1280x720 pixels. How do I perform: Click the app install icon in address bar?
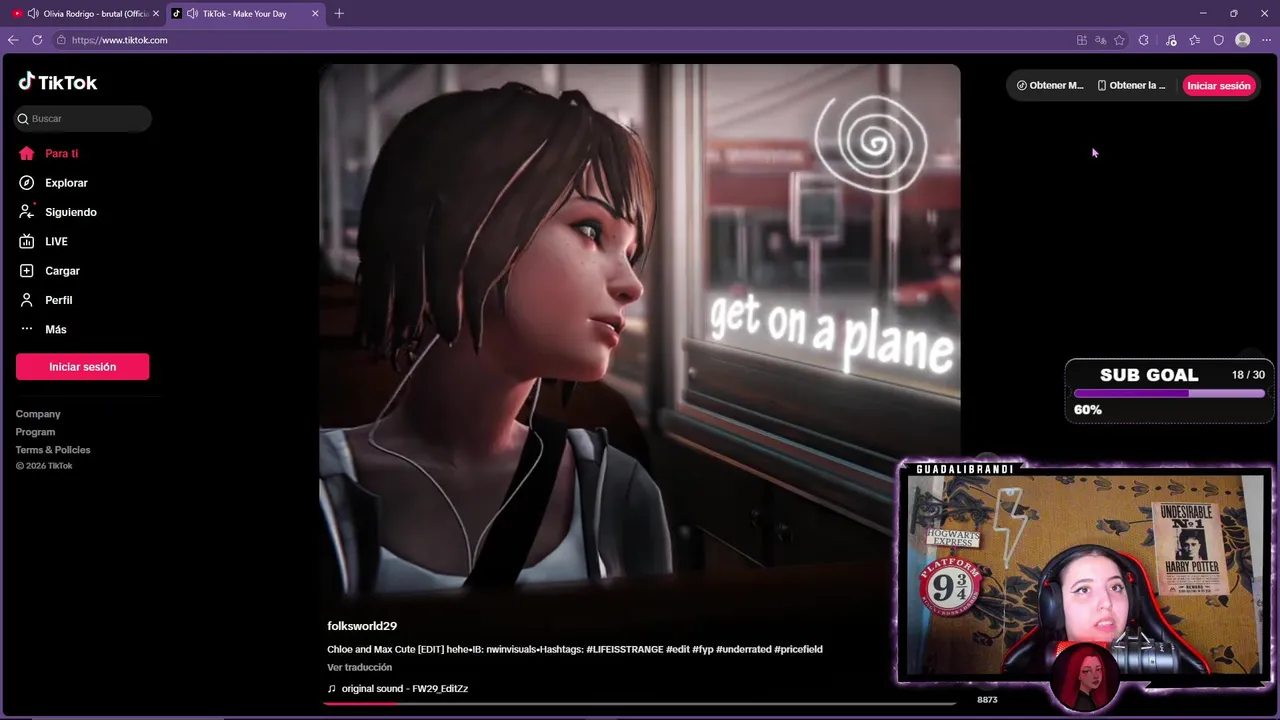click(x=1081, y=40)
